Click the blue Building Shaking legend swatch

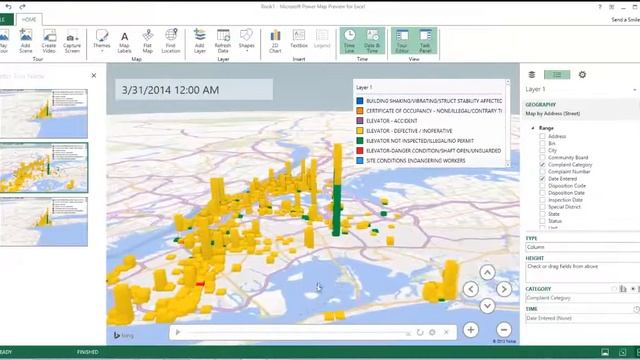pos(360,101)
